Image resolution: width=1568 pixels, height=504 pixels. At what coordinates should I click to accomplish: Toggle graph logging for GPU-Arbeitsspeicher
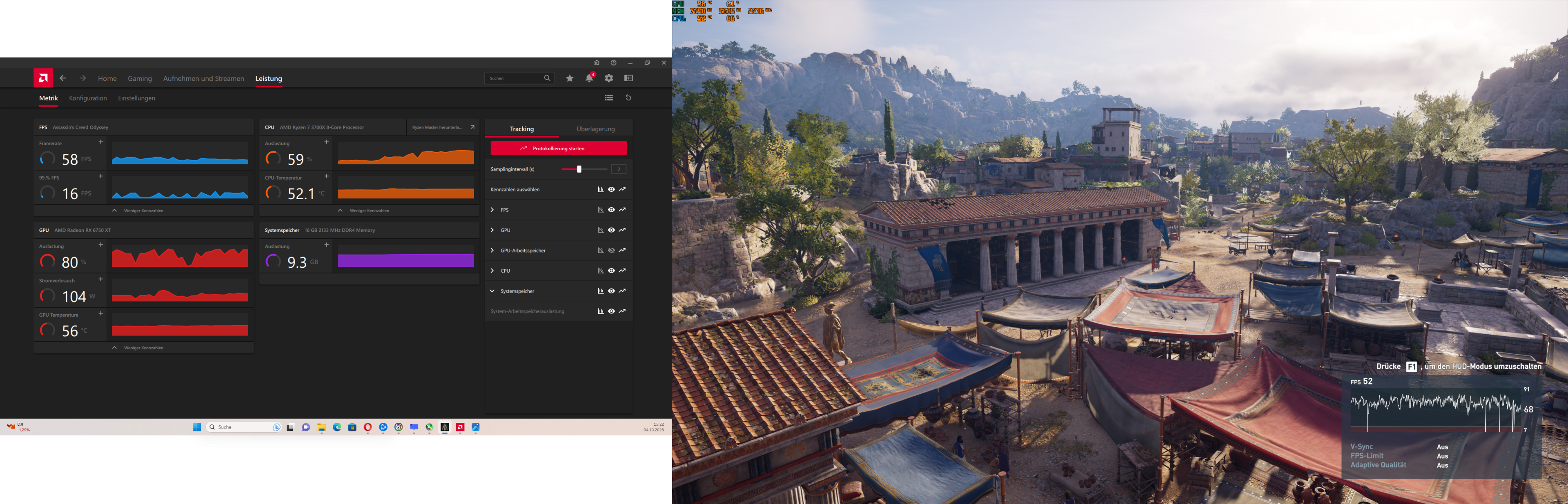(622, 250)
